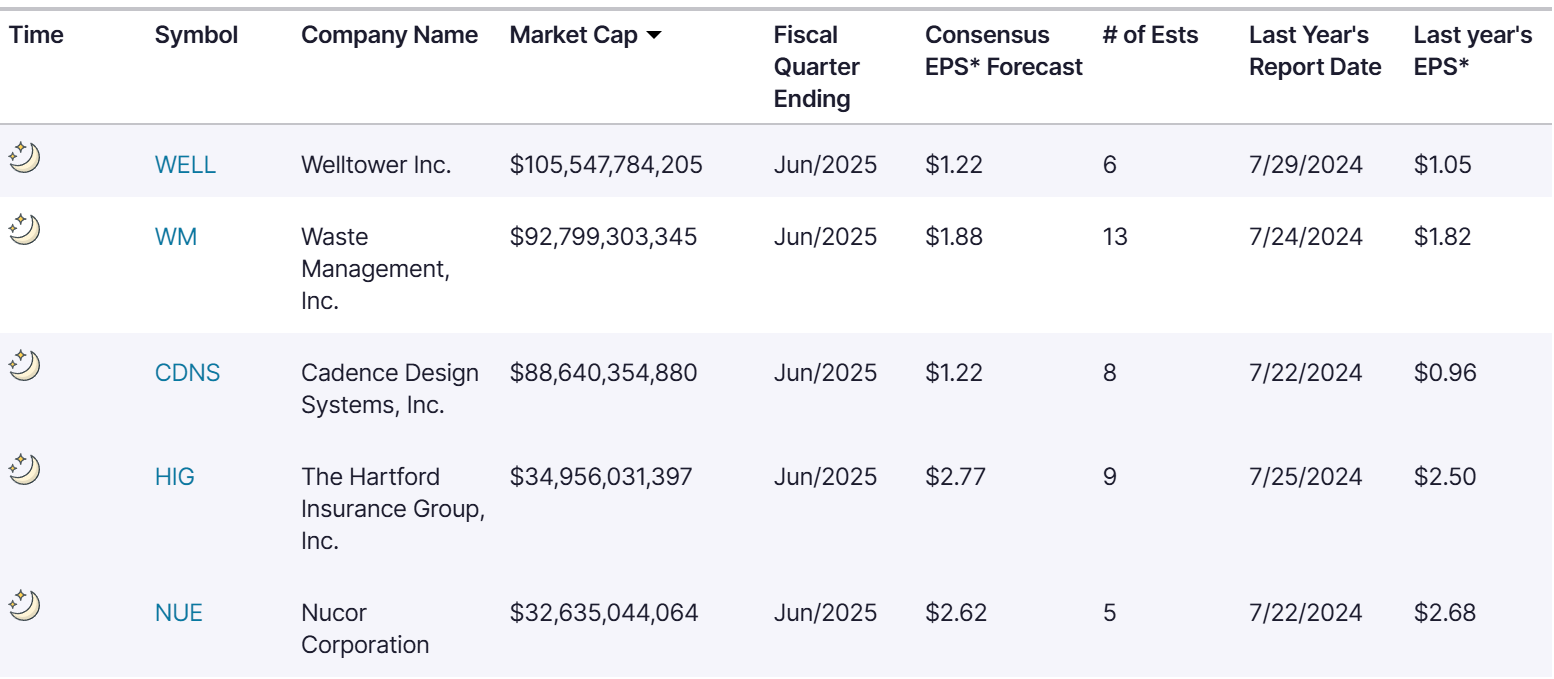Image resolution: width=1554 pixels, height=679 pixels.
Task: Click the moon icon in CDNS row
Action: pos(24,365)
